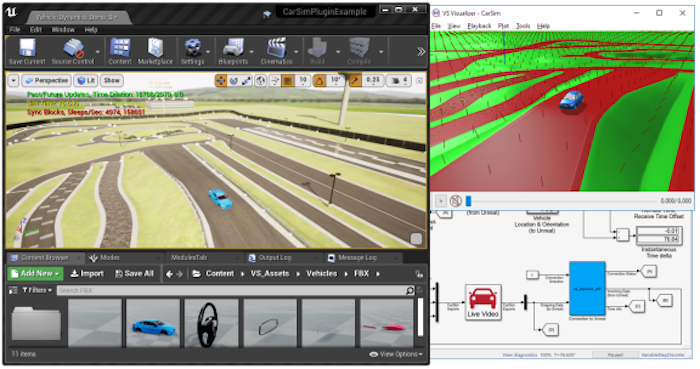Toggle sources panel icon beside Filters

tap(13, 290)
